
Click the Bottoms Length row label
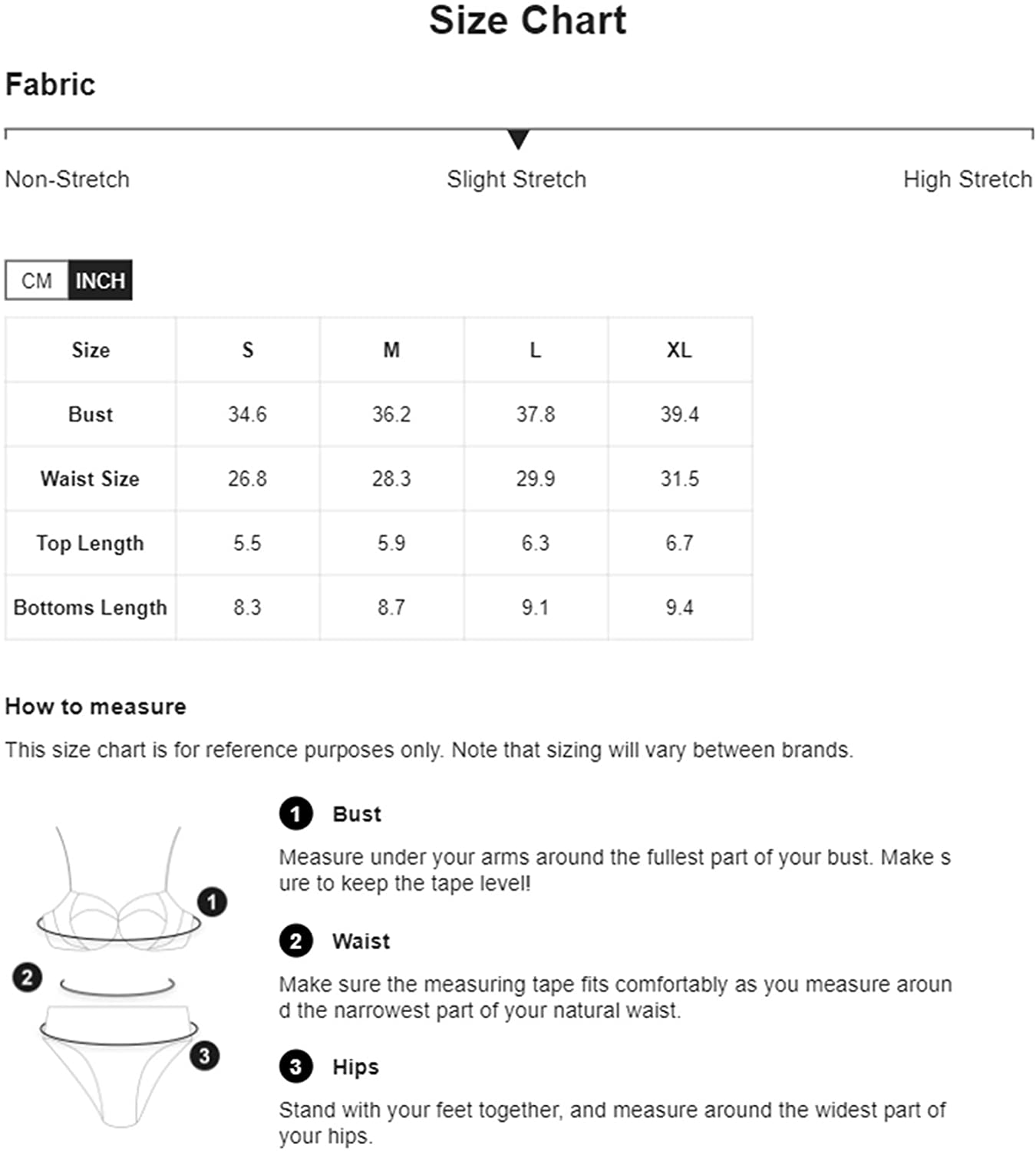pyautogui.click(x=91, y=608)
